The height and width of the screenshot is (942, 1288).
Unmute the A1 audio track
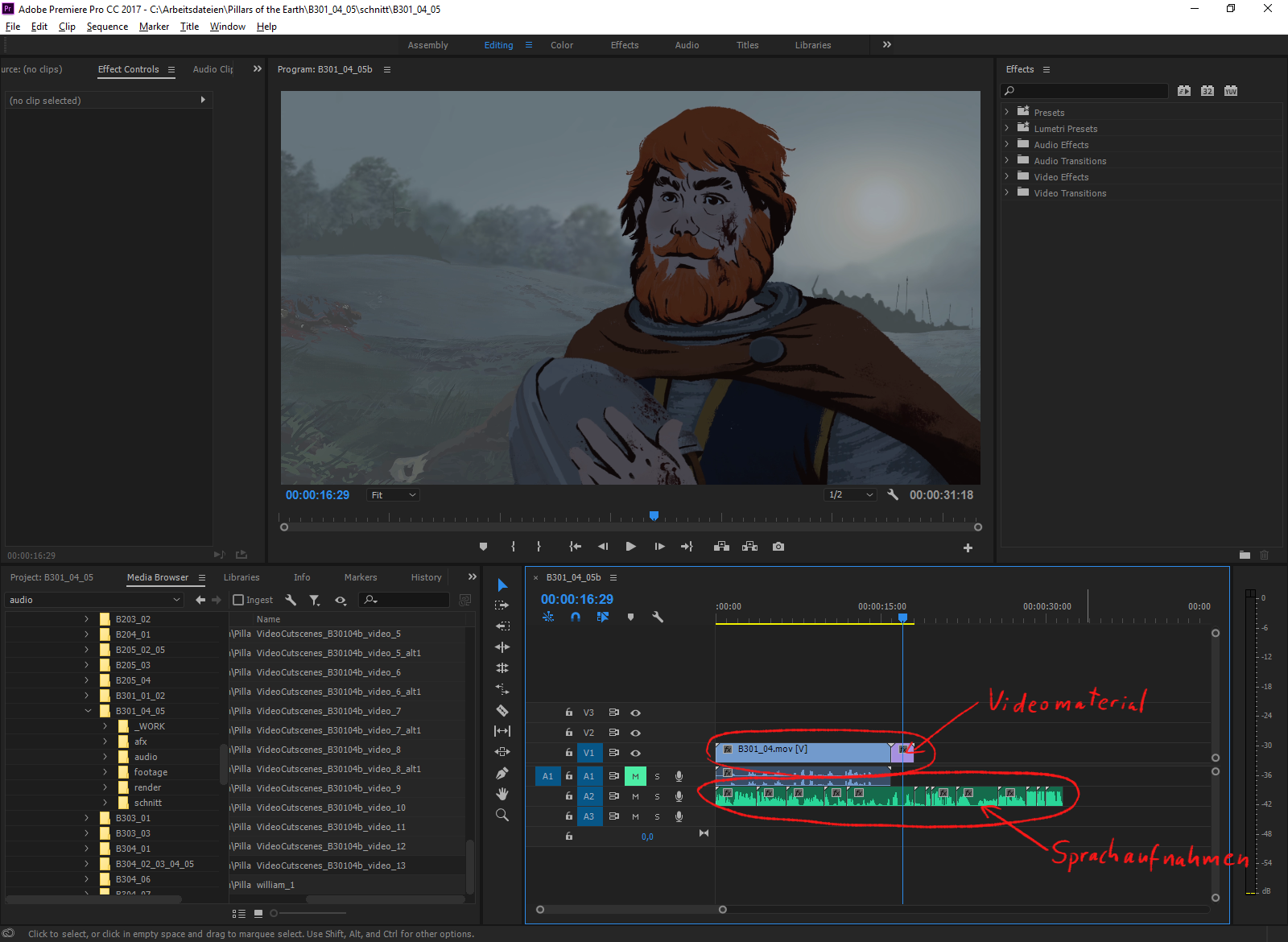[x=635, y=776]
